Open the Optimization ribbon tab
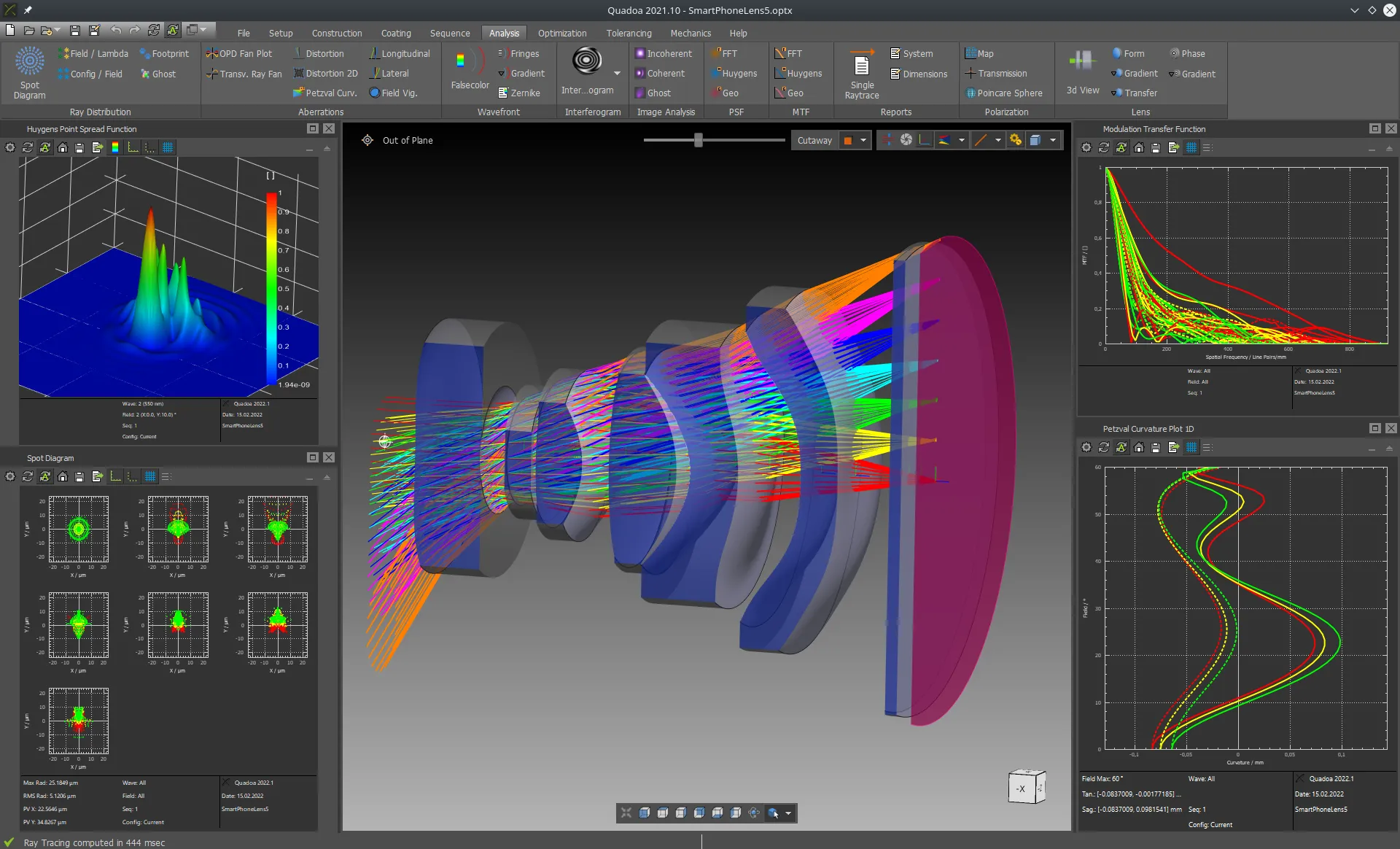 click(x=561, y=33)
